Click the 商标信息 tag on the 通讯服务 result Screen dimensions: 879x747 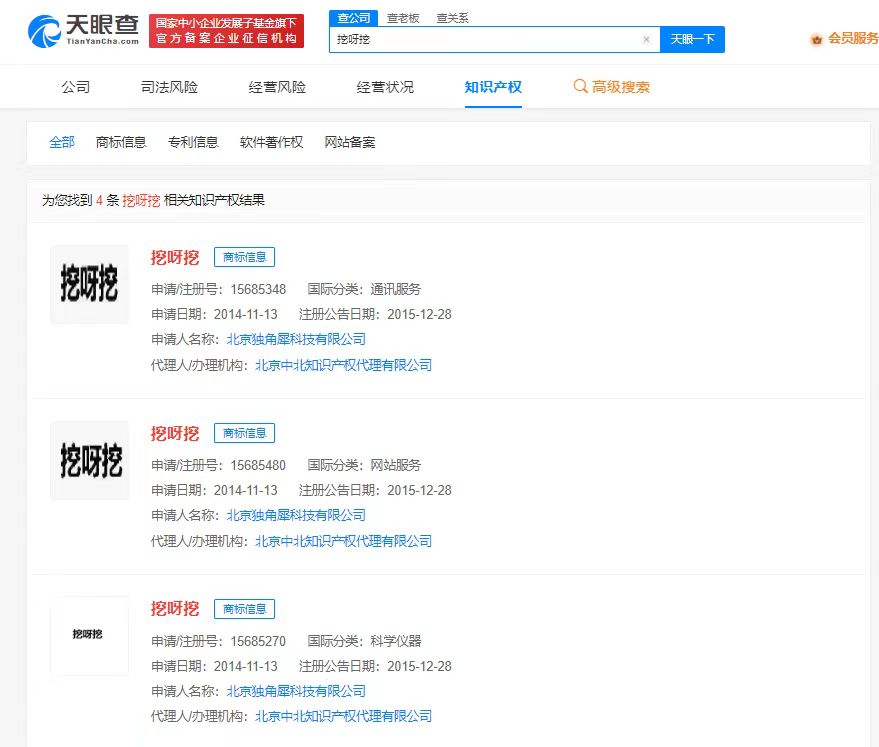244,257
